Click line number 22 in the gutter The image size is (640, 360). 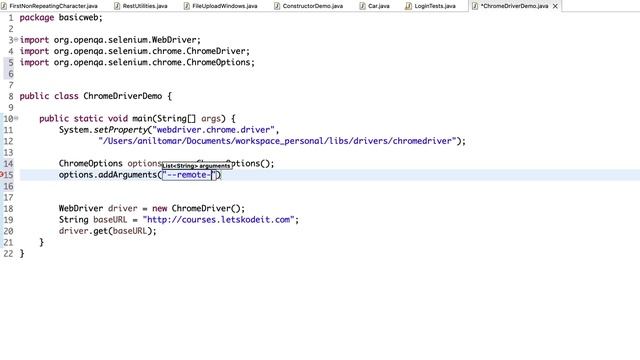(8, 253)
